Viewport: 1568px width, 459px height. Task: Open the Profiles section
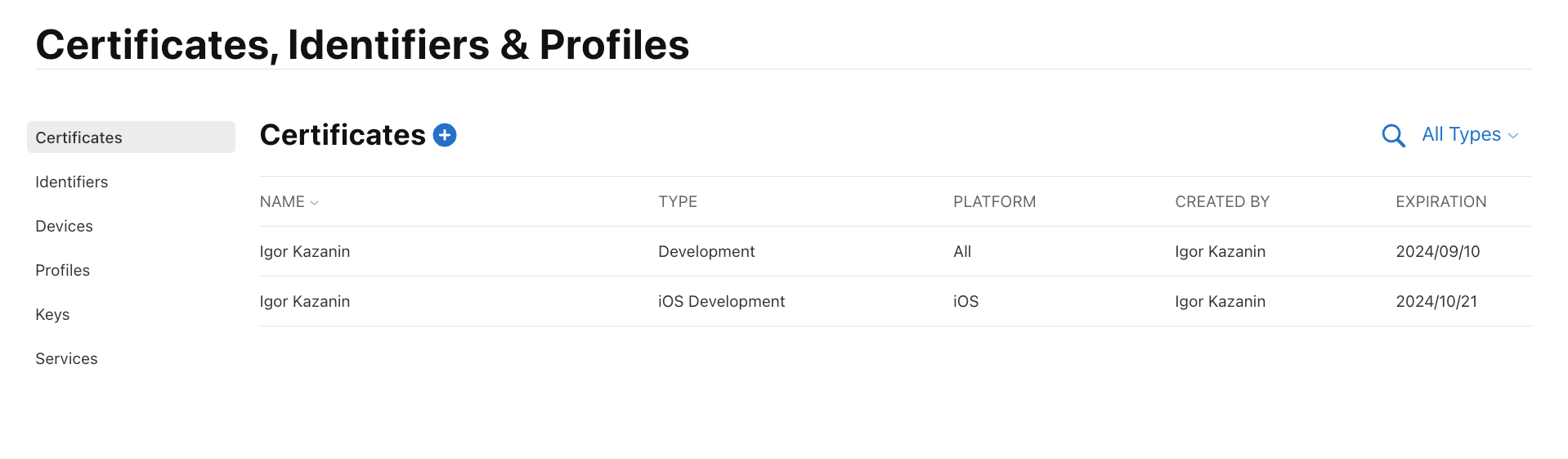click(x=63, y=270)
